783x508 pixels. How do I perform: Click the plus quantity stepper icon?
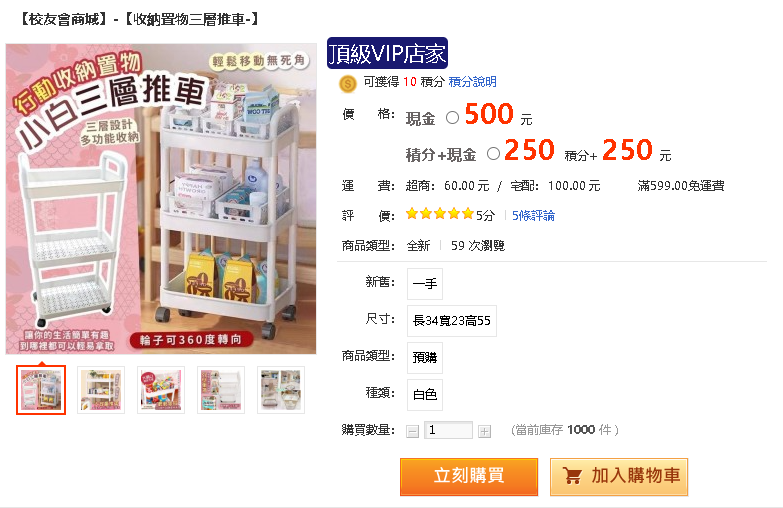pyautogui.click(x=484, y=431)
